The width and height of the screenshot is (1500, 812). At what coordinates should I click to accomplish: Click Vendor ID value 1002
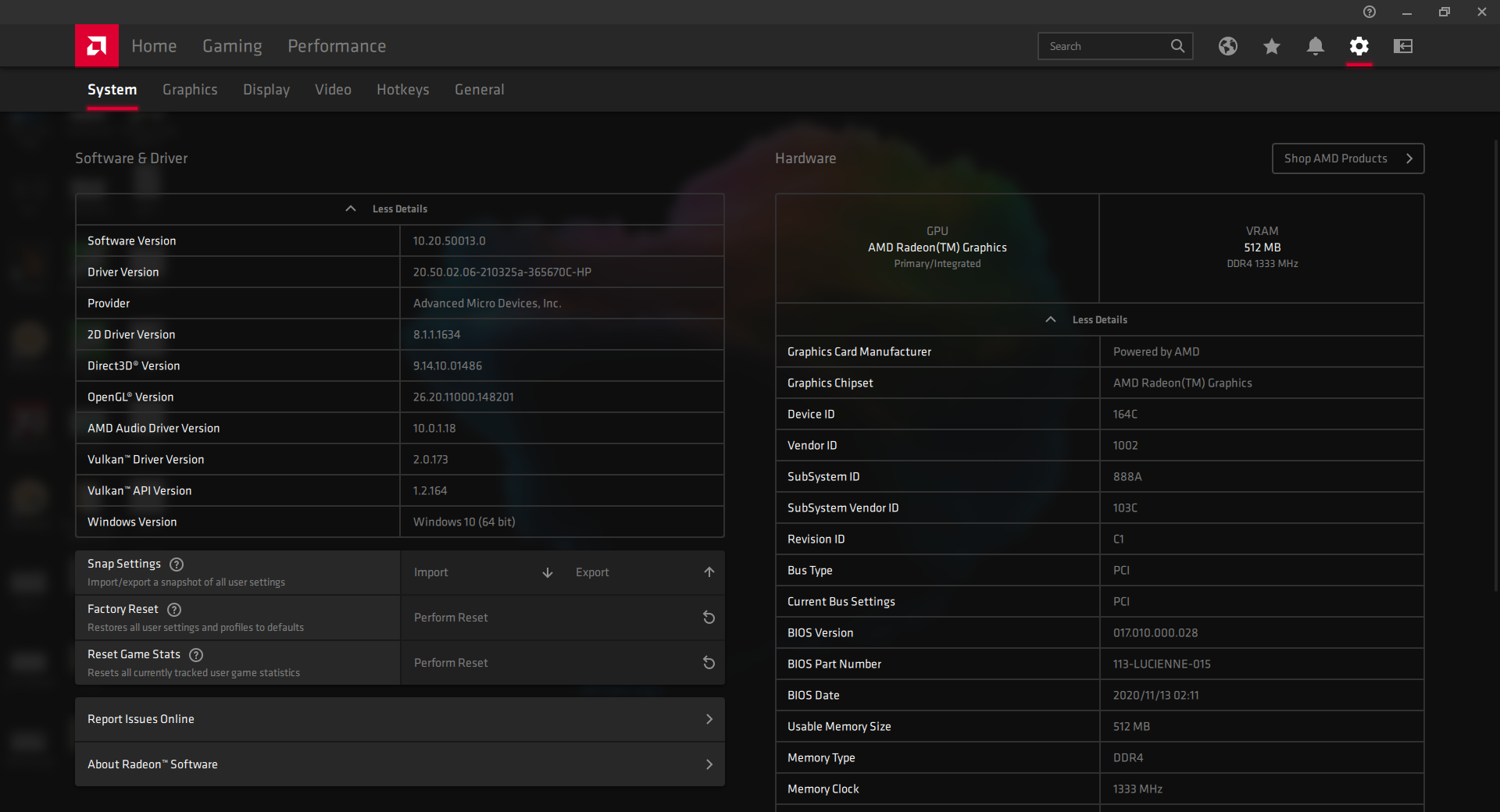coord(1125,446)
